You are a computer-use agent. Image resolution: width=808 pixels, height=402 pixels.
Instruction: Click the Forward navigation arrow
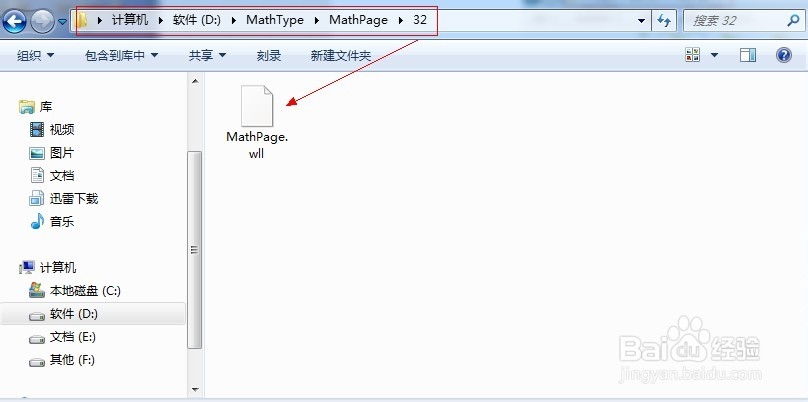pyautogui.click(x=42, y=22)
